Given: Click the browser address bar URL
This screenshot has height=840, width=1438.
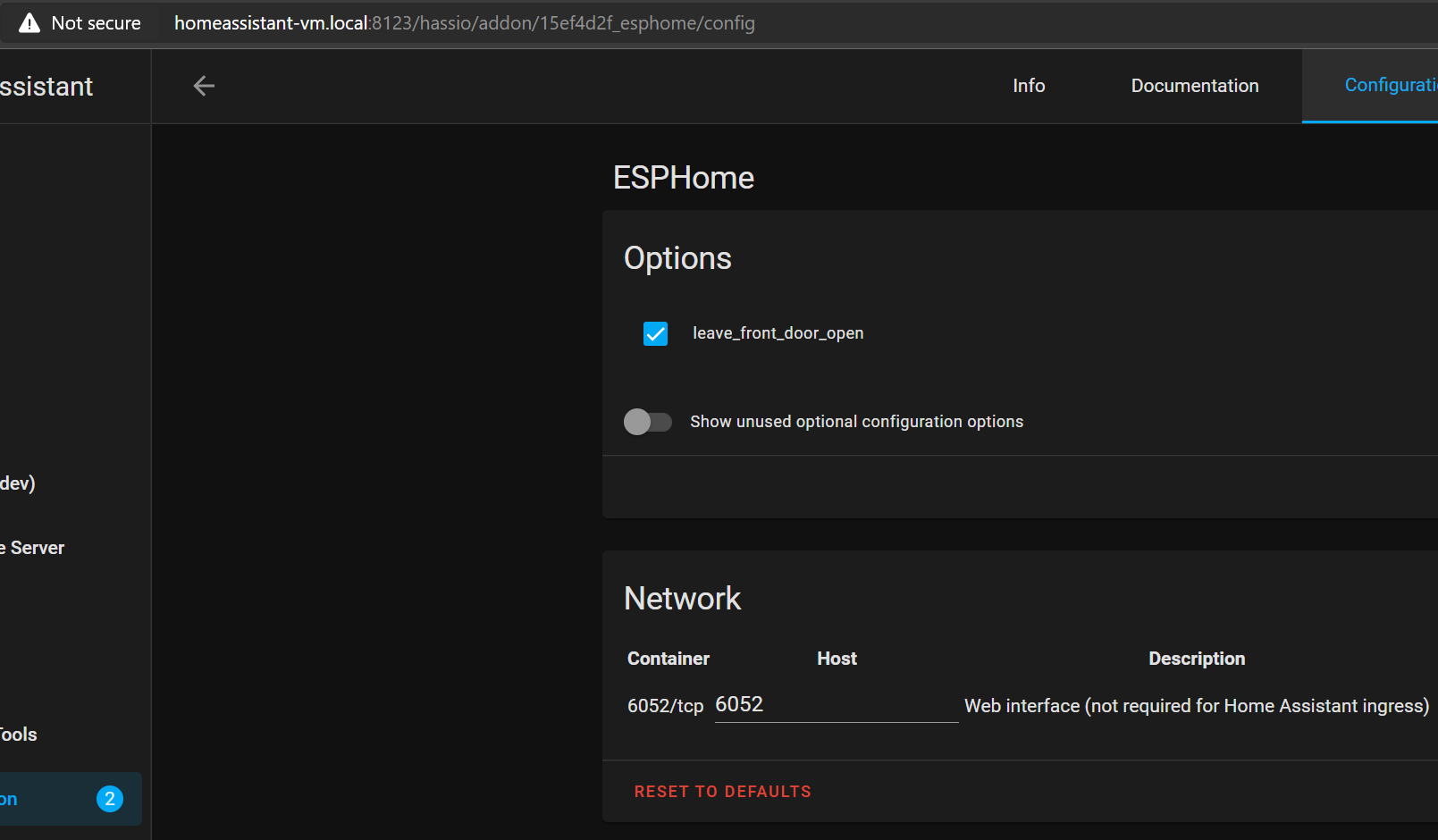Looking at the screenshot, I should [464, 22].
